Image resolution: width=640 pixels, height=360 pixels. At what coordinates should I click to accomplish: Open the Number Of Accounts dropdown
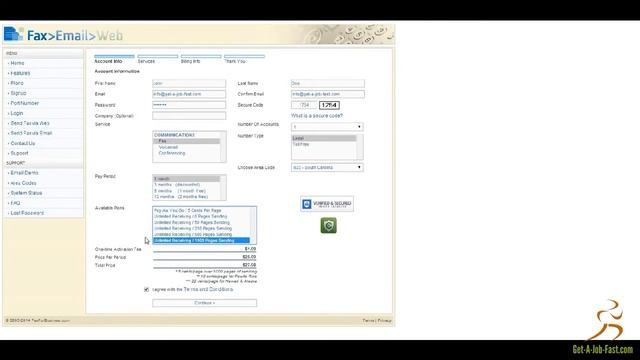327,127
